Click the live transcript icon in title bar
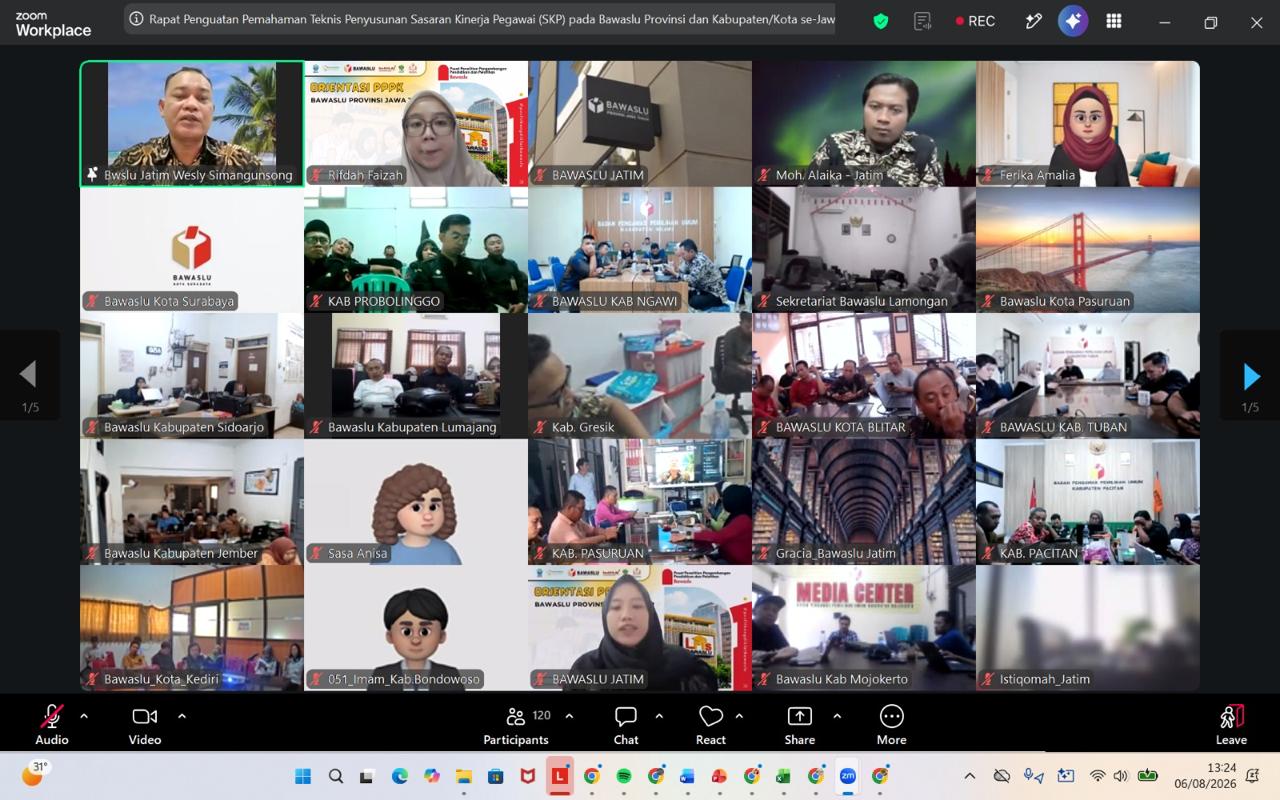The width and height of the screenshot is (1280, 800). 923,21
